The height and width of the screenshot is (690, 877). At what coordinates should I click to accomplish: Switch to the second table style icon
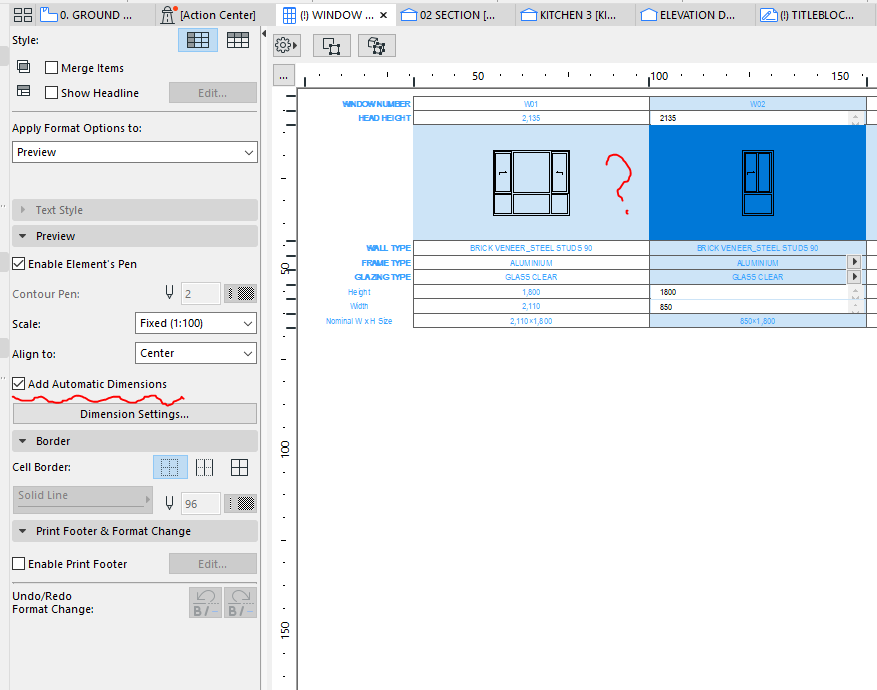pyautogui.click(x=239, y=38)
